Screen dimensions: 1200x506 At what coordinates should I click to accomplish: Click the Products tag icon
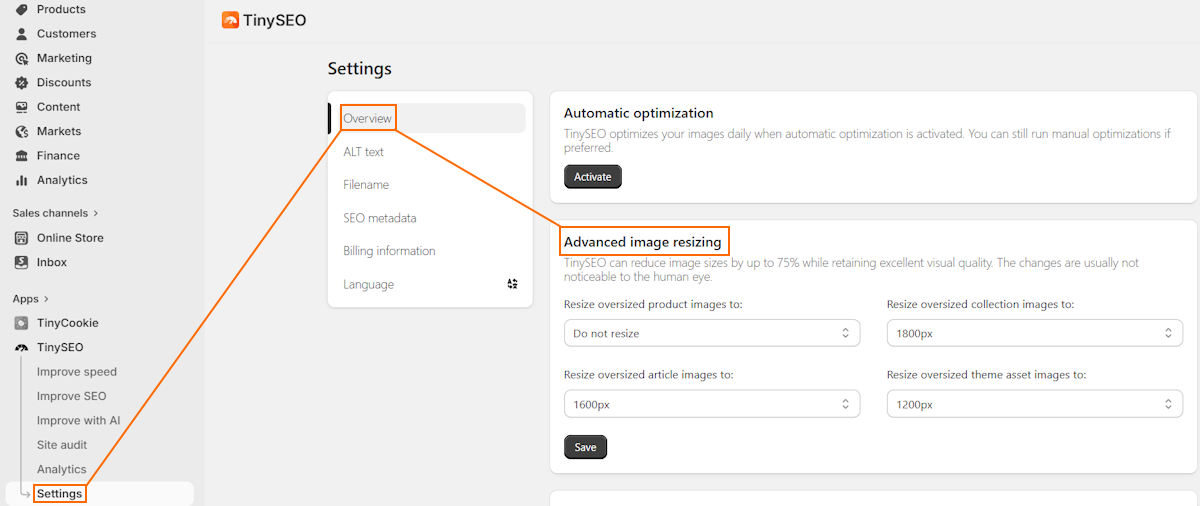point(21,9)
